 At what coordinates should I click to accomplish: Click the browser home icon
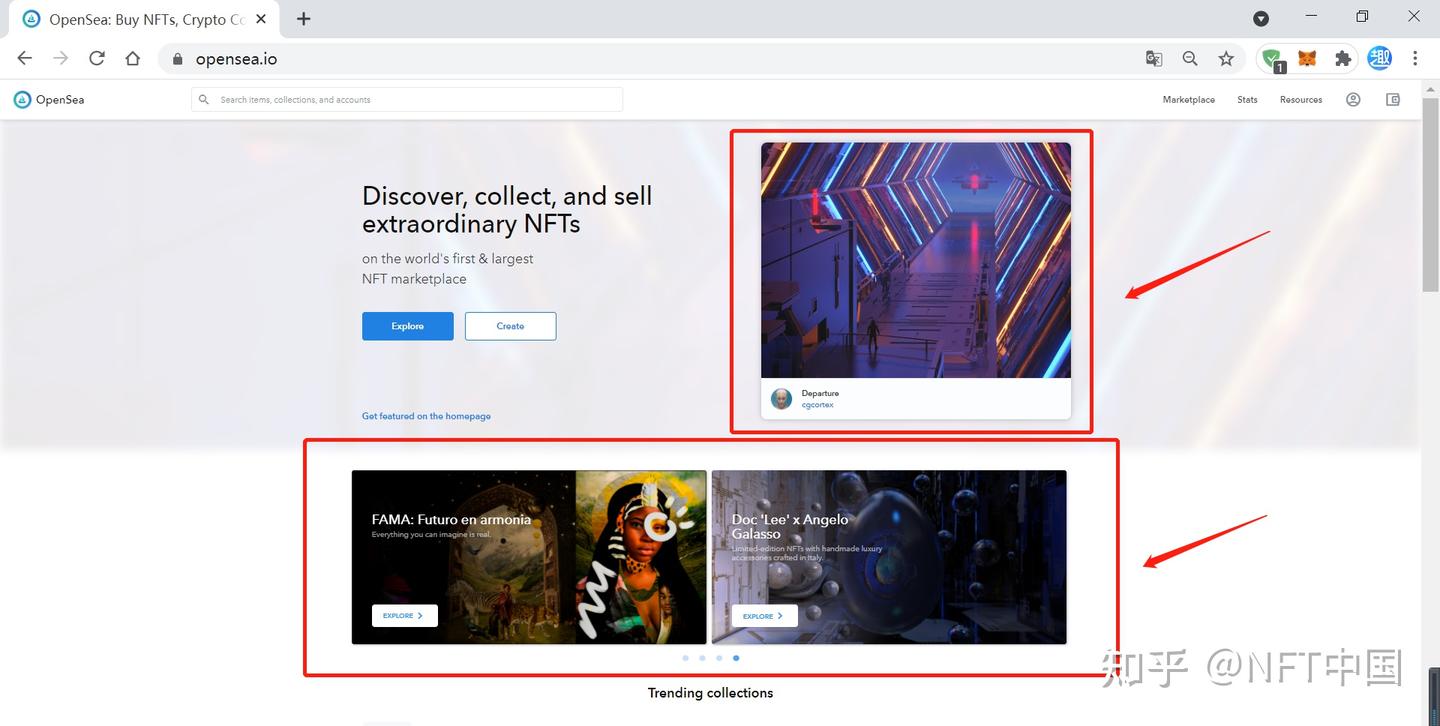pyautogui.click(x=133, y=59)
